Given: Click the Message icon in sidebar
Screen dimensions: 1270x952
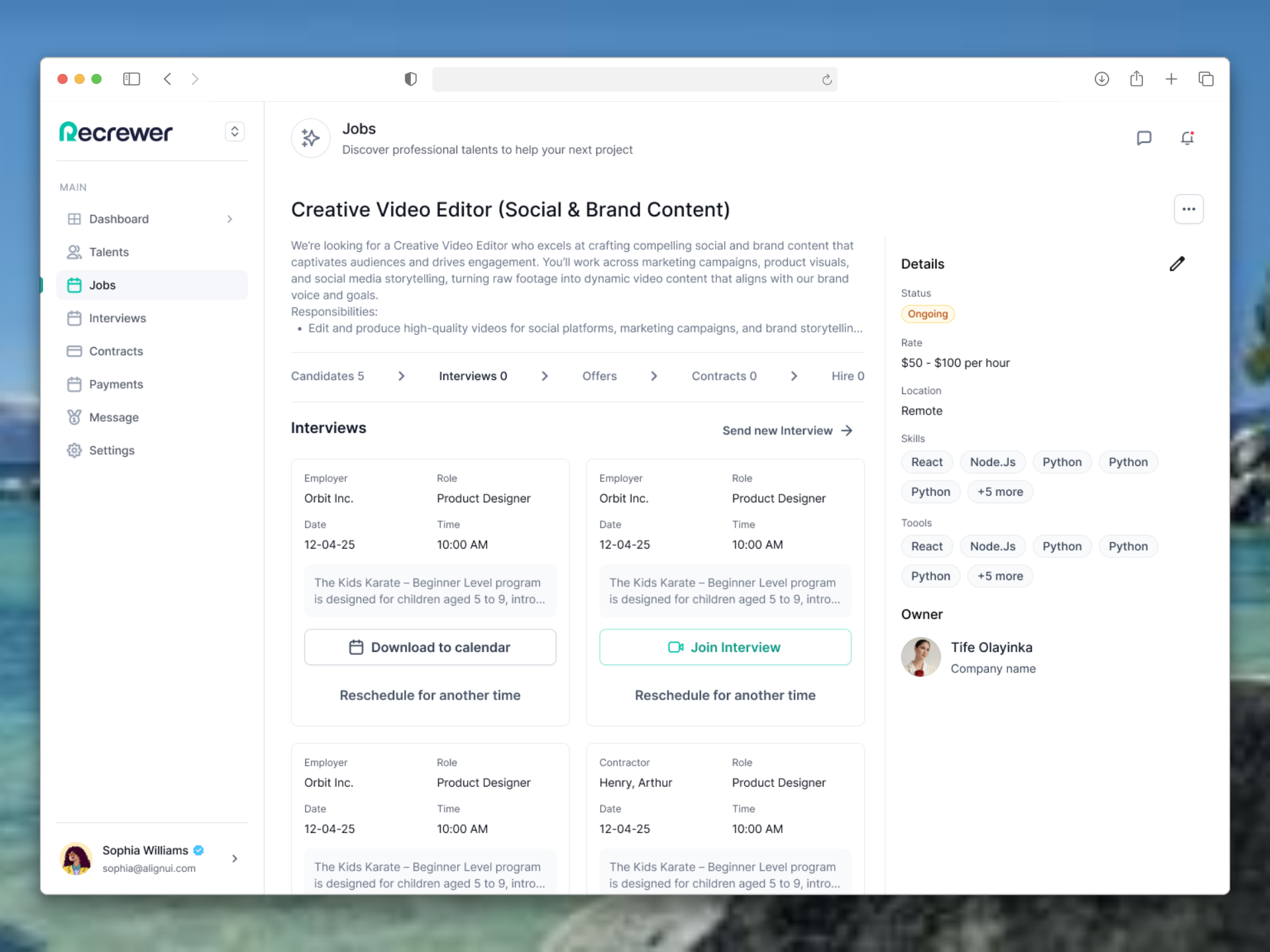Looking at the screenshot, I should (75, 417).
